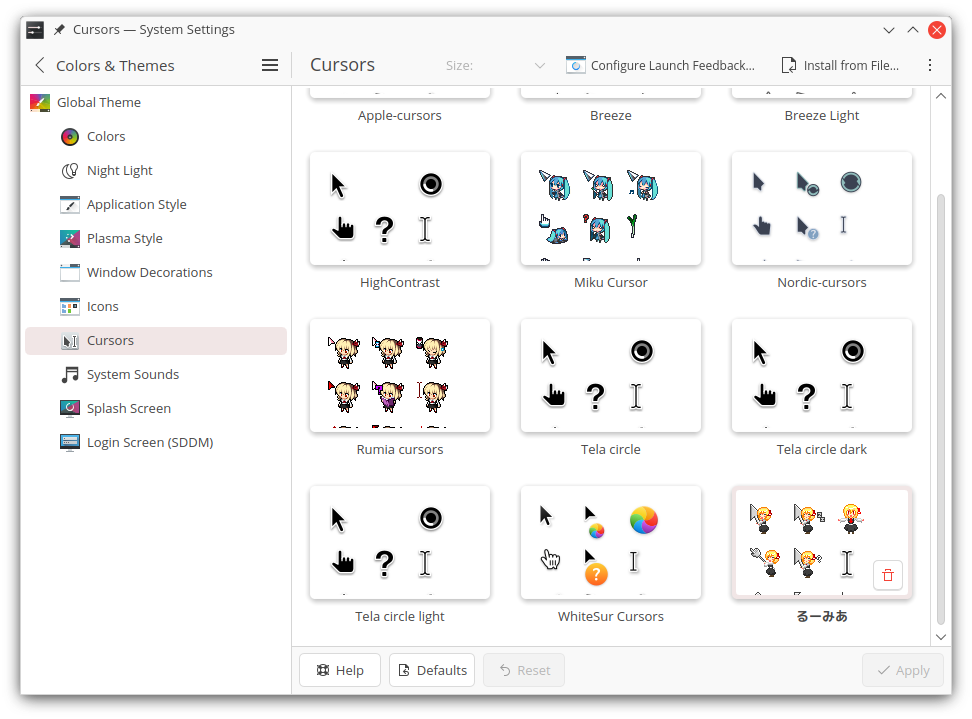This screenshot has height=719, width=972.
Task: Minimize the System Settings window
Action: tap(889, 30)
